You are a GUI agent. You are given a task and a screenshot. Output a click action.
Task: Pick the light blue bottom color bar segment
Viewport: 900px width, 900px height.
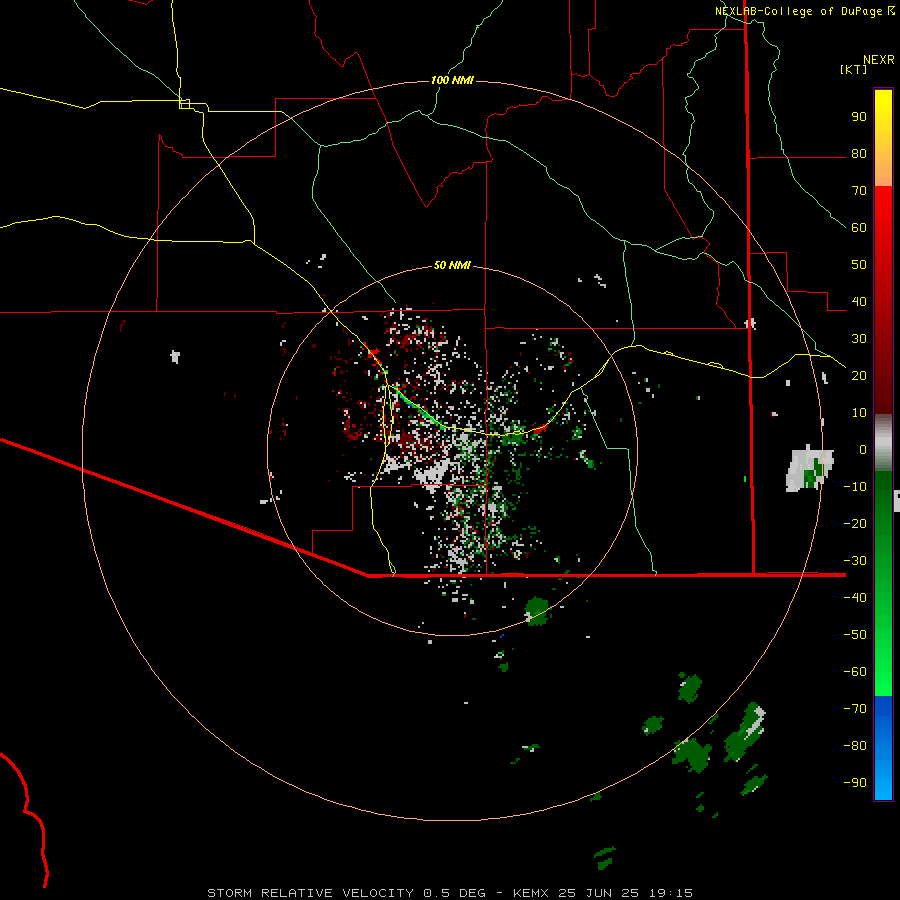point(883,781)
